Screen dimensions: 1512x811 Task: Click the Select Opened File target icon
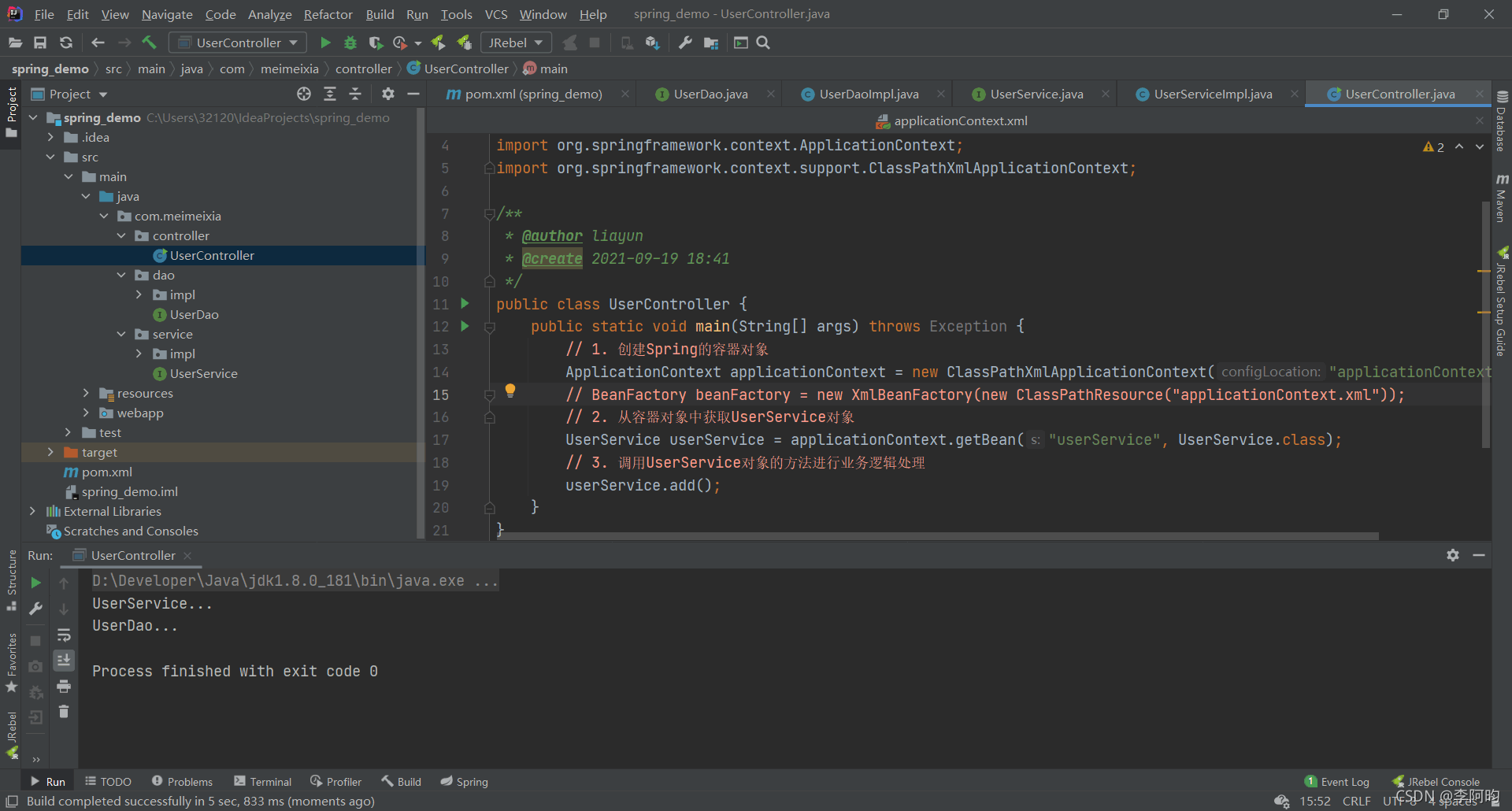pos(304,94)
